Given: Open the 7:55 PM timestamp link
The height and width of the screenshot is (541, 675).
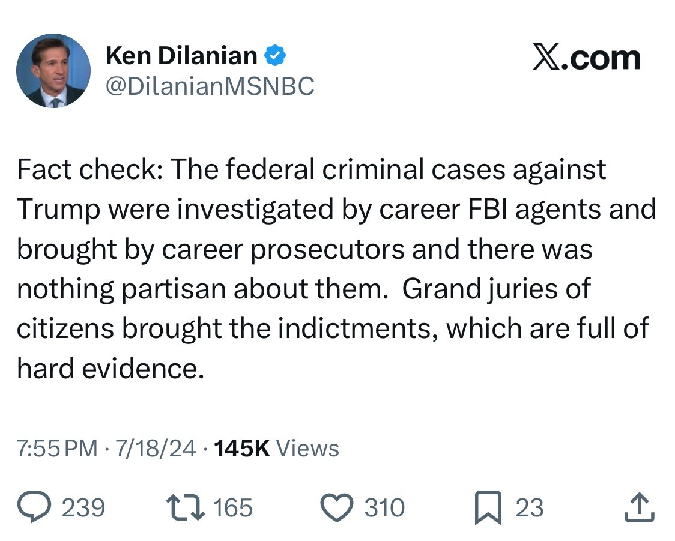Looking at the screenshot, I should coord(56,448).
